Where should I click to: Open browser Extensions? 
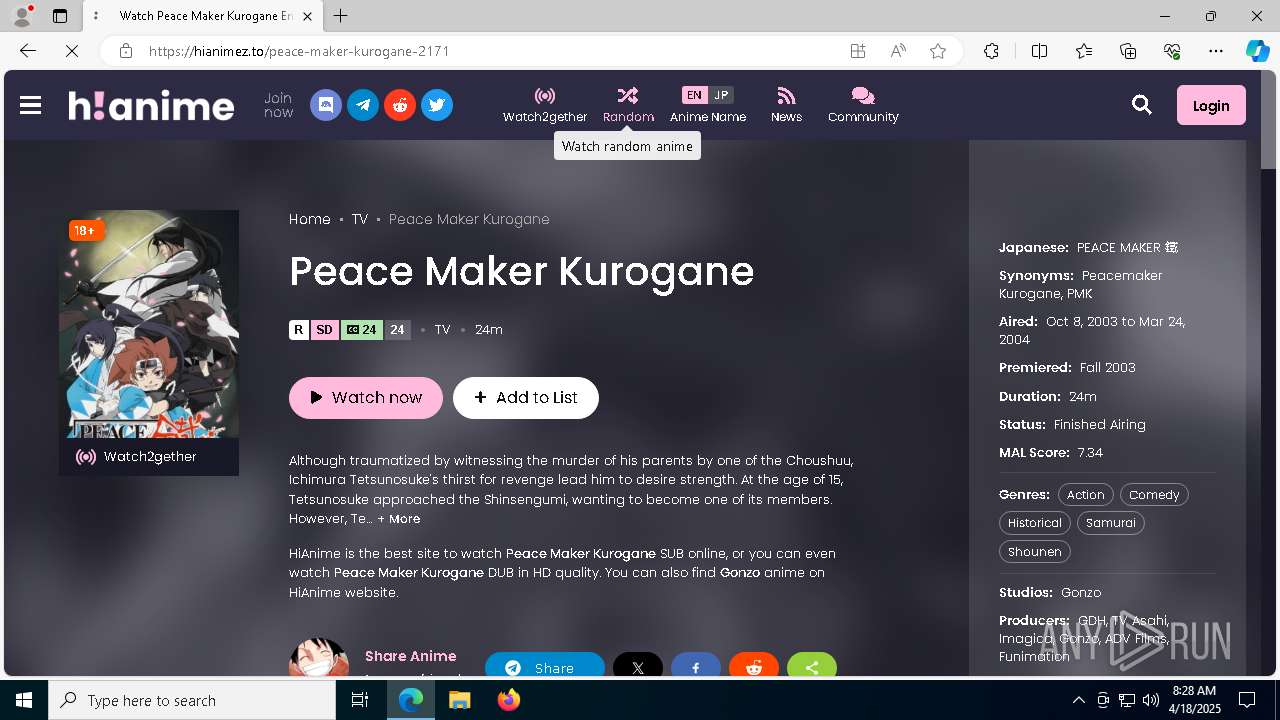[991, 51]
